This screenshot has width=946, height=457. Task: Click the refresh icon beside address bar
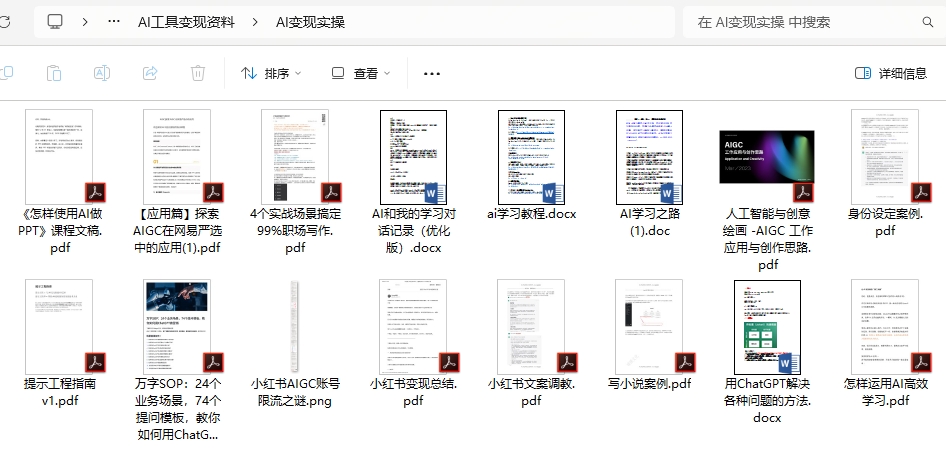[x=5, y=22]
